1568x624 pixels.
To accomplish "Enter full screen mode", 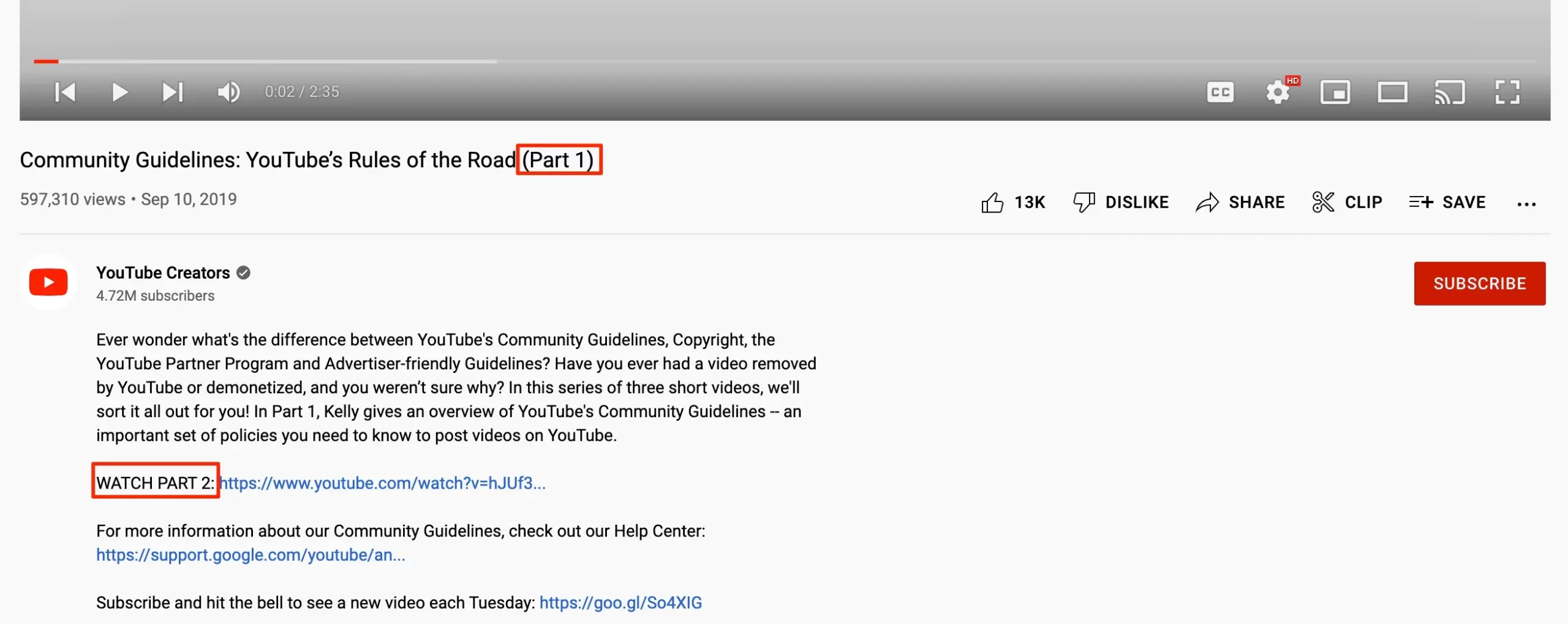I will [1507, 92].
